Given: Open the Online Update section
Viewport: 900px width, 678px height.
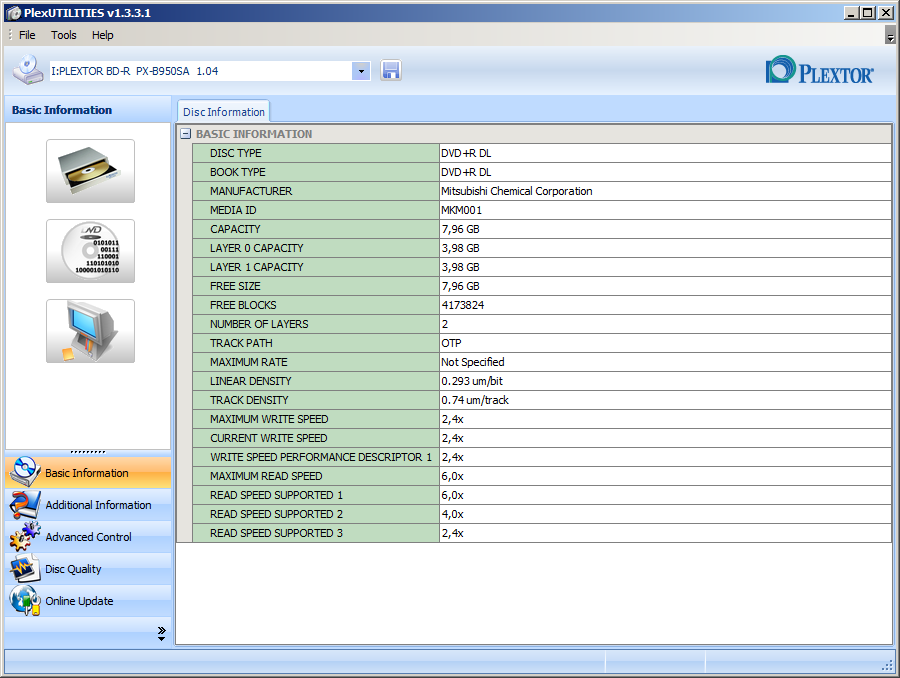Looking at the screenshot, I should tap(88, 601).
